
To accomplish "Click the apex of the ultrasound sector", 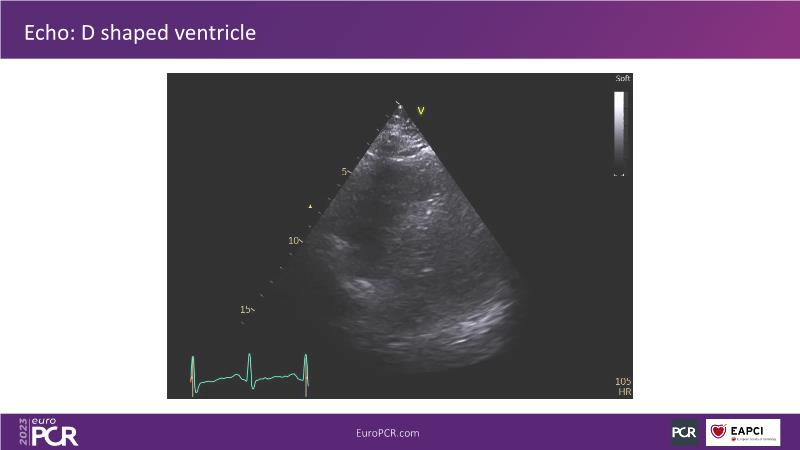I will pyautogui.click(x=400, y=106).
